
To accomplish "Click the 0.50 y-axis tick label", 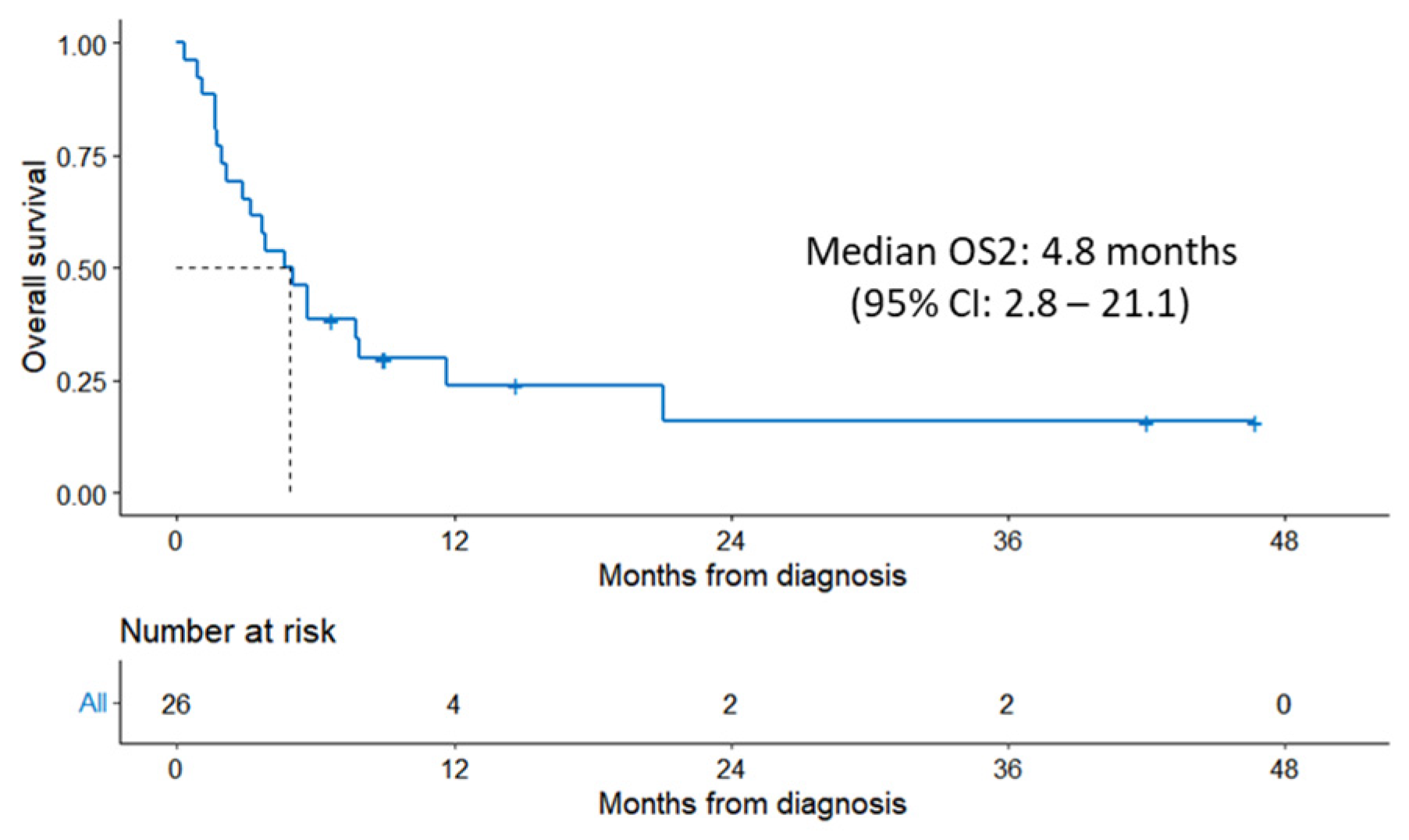I will (81, 269).
